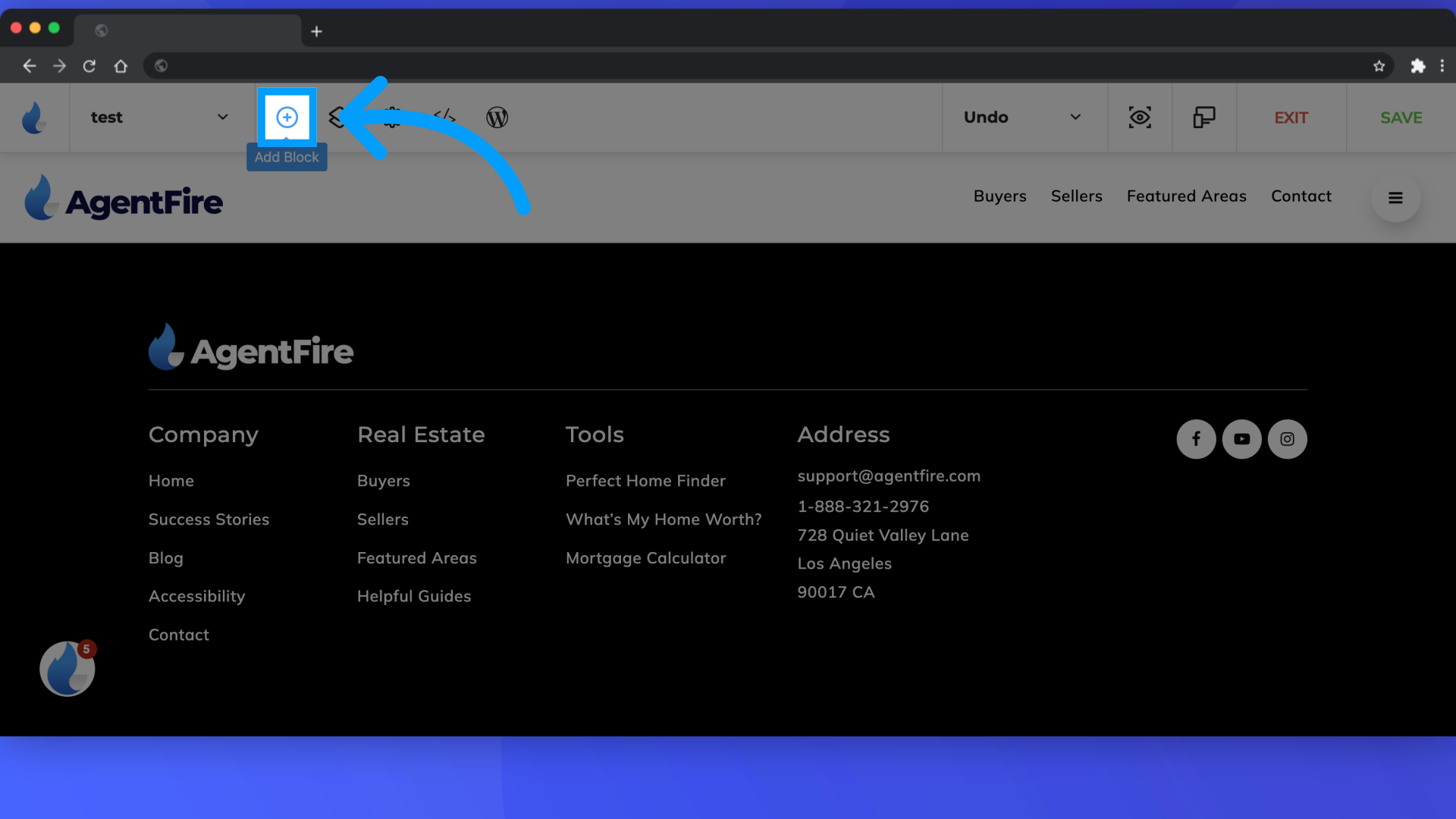Select the Buyers navigation menu item

[x=1000, y=196]
